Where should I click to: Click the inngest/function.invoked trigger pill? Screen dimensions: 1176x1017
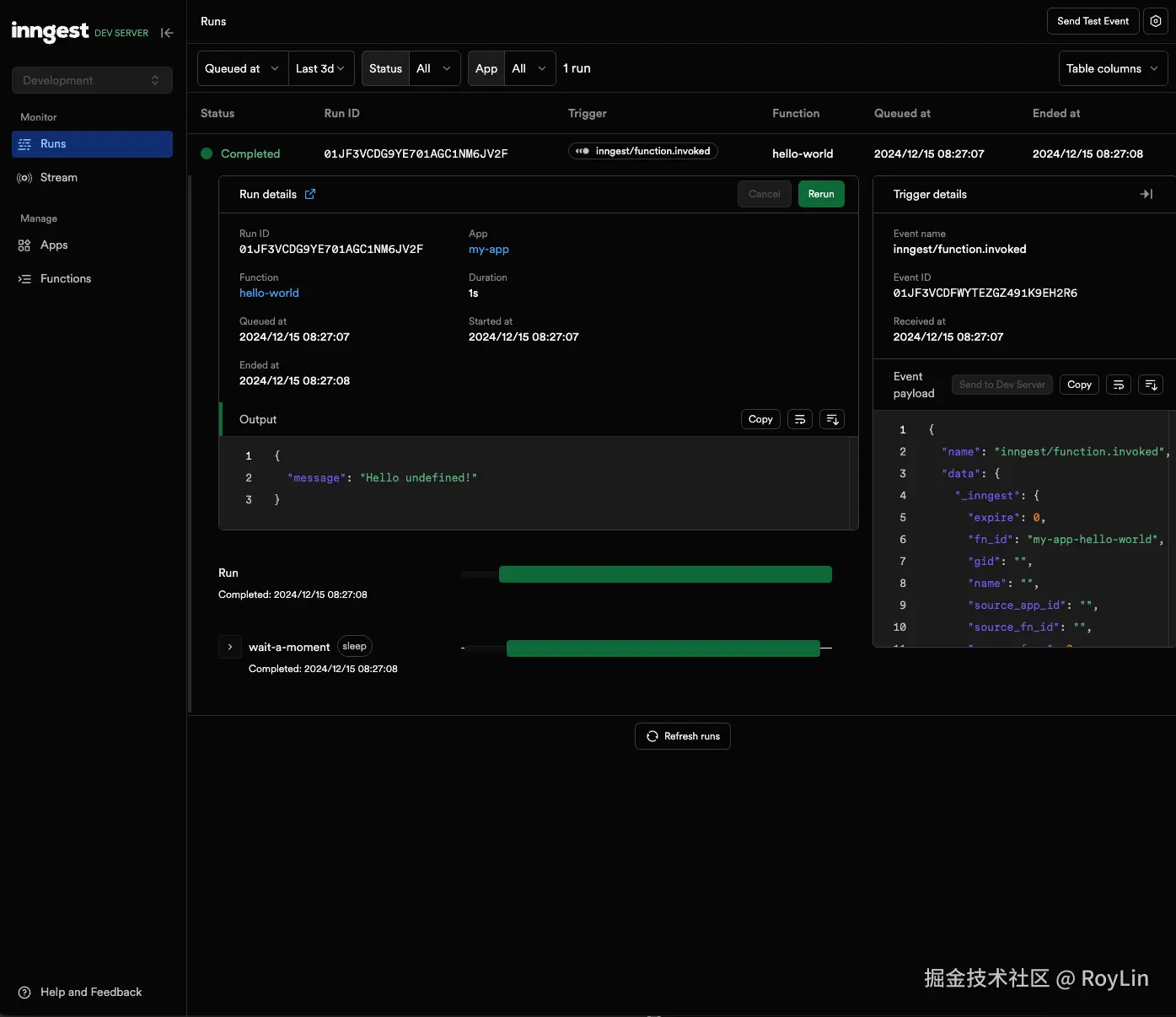point(643,151)
